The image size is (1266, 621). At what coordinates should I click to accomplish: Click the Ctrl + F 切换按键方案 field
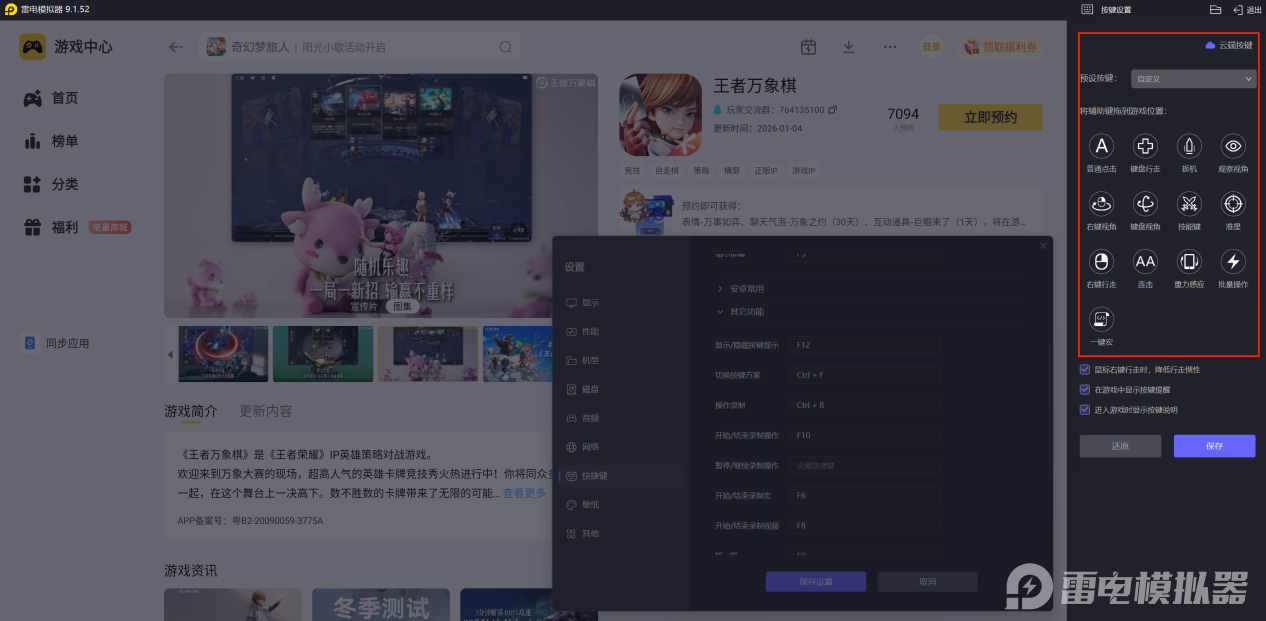click(x=865, y=375)
